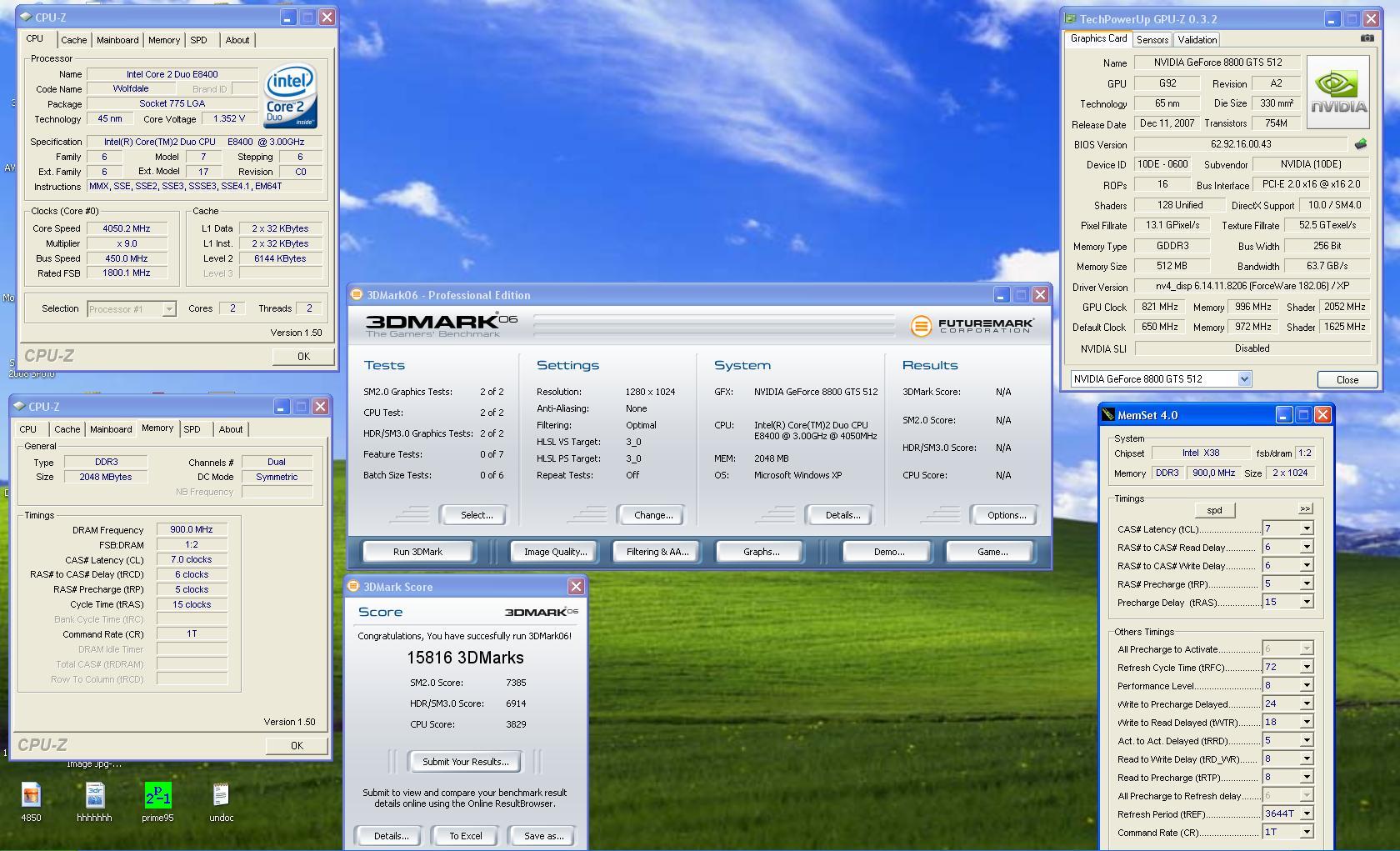Click the GPU-Z title bar icon
The width and height of the screenshot is (1400, 851).
pos(1071,18)
